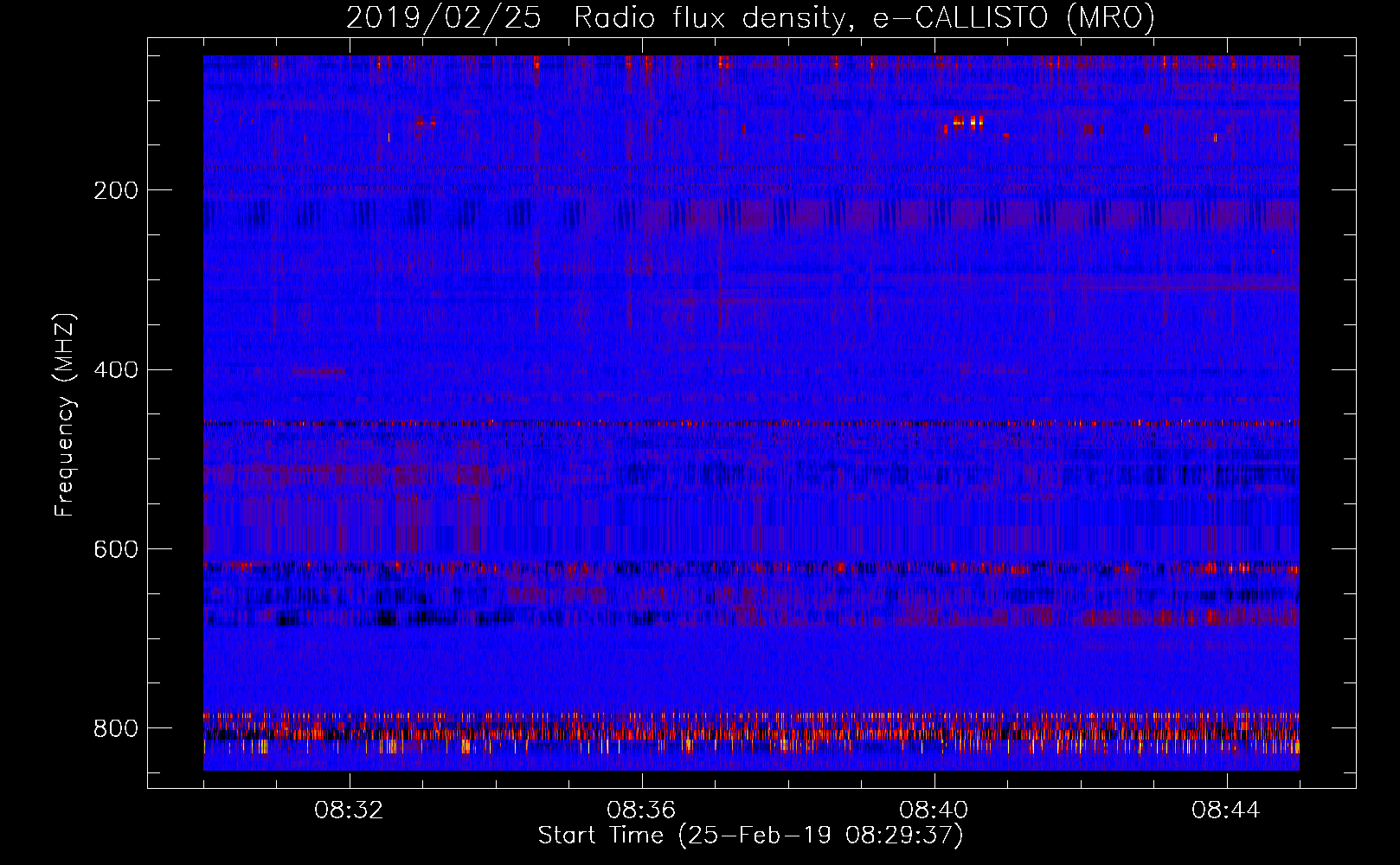The width and height of the screenshot is (1400, 865).
Task: Click the 600 frequency tick label
Action: click(116, 549)
